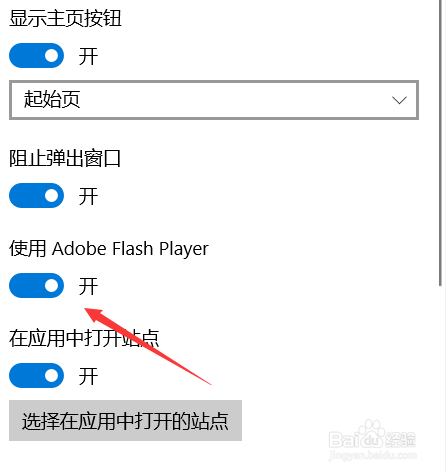Toggle the 使用 Adobe Flash Player switch
446x473 pixels.
(36, 285)
